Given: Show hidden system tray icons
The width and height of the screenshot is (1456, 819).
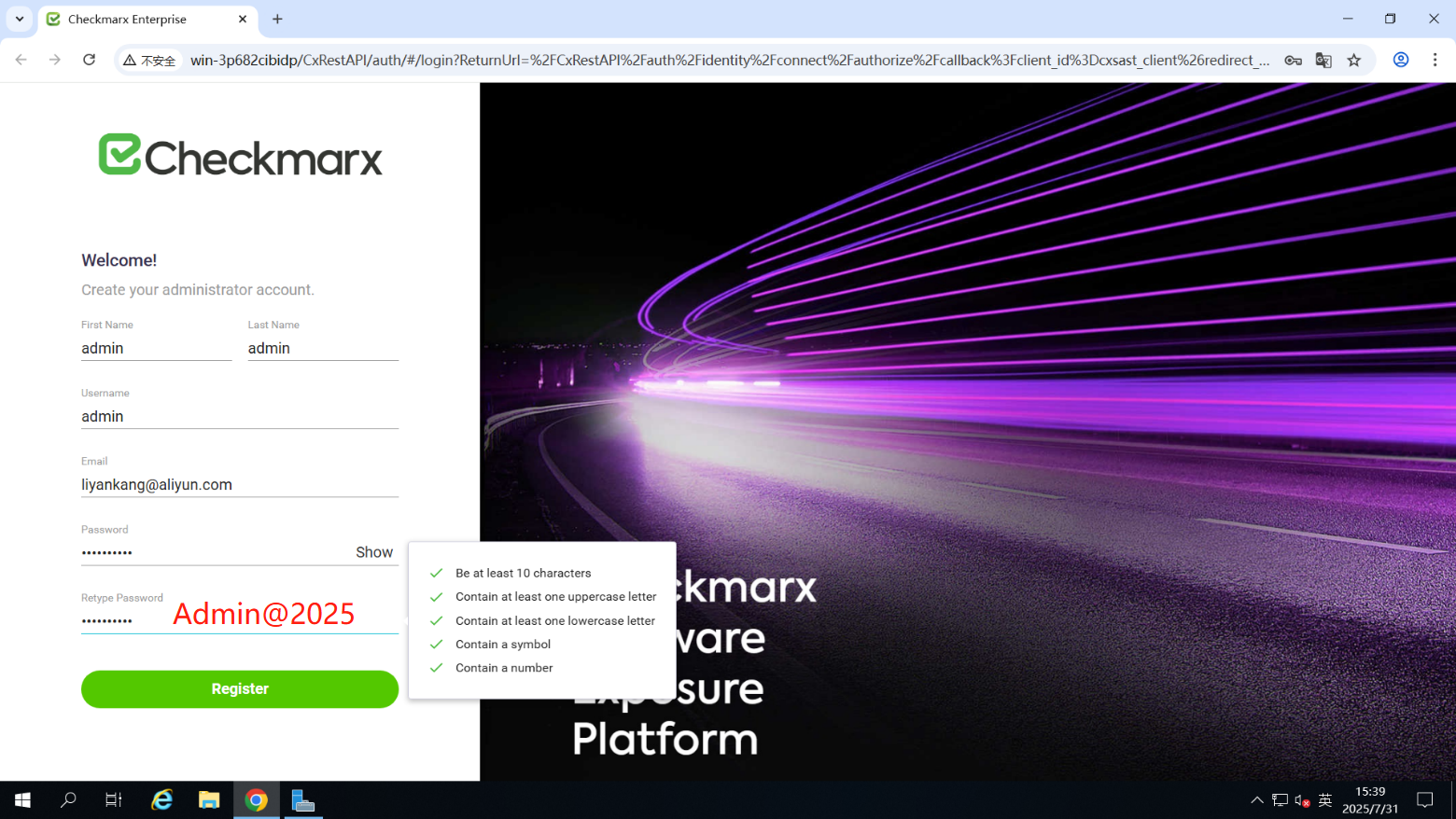Looking at the screenshot, I should pyautogui.click(x=1257, y=800).
